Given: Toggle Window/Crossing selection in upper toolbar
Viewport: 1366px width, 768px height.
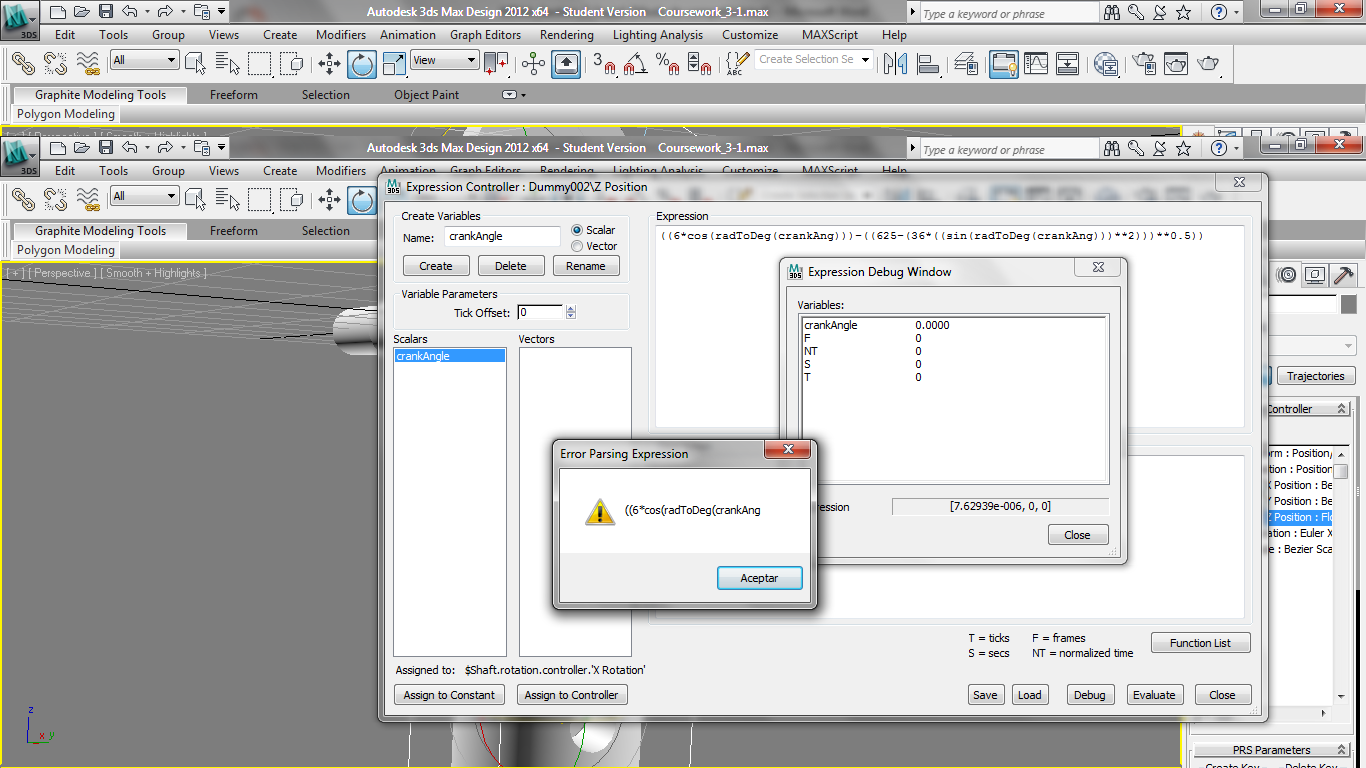Looking at the screenshot, I should point(292,64).
